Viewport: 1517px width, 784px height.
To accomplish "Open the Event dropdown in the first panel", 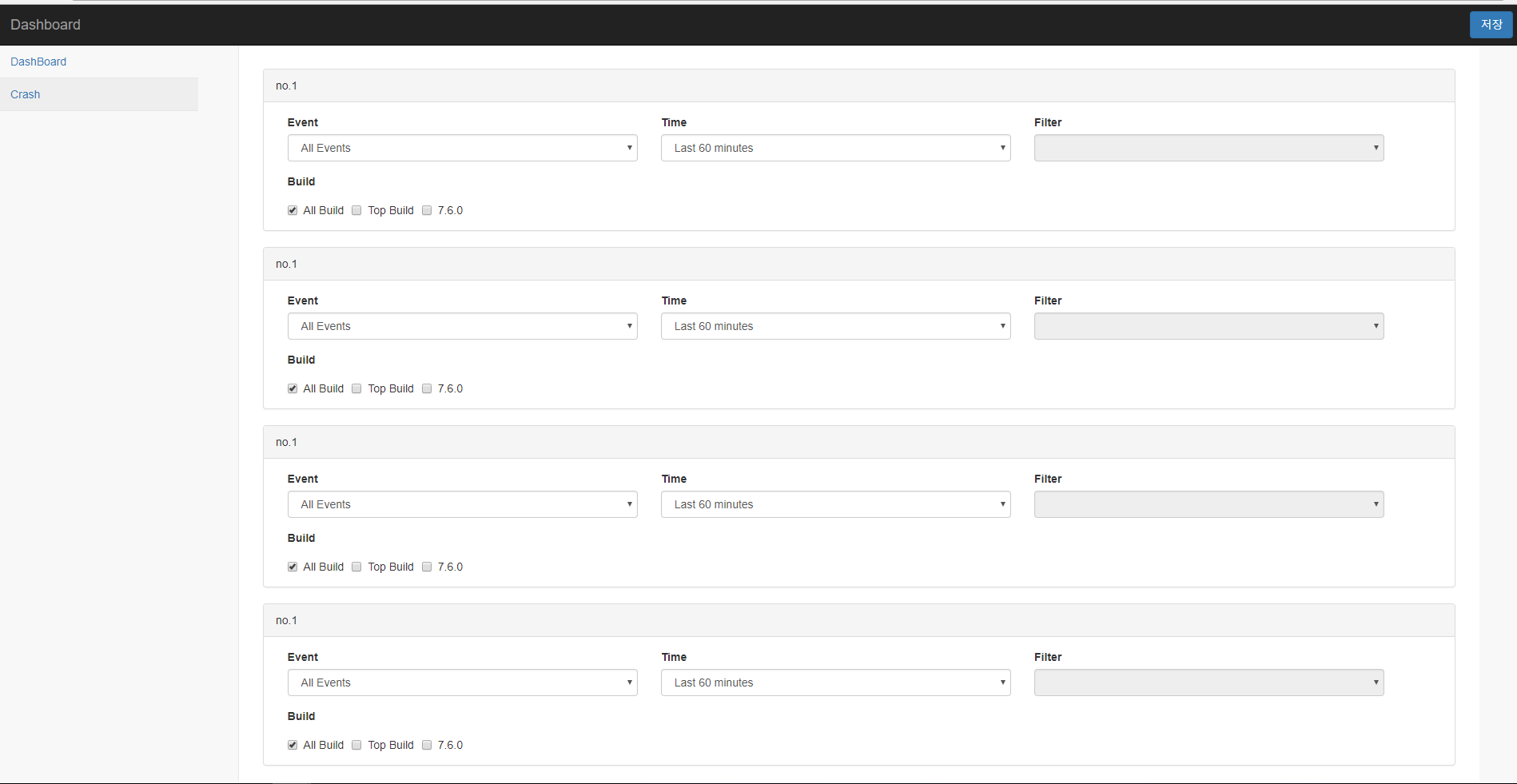I will (462, 148).
